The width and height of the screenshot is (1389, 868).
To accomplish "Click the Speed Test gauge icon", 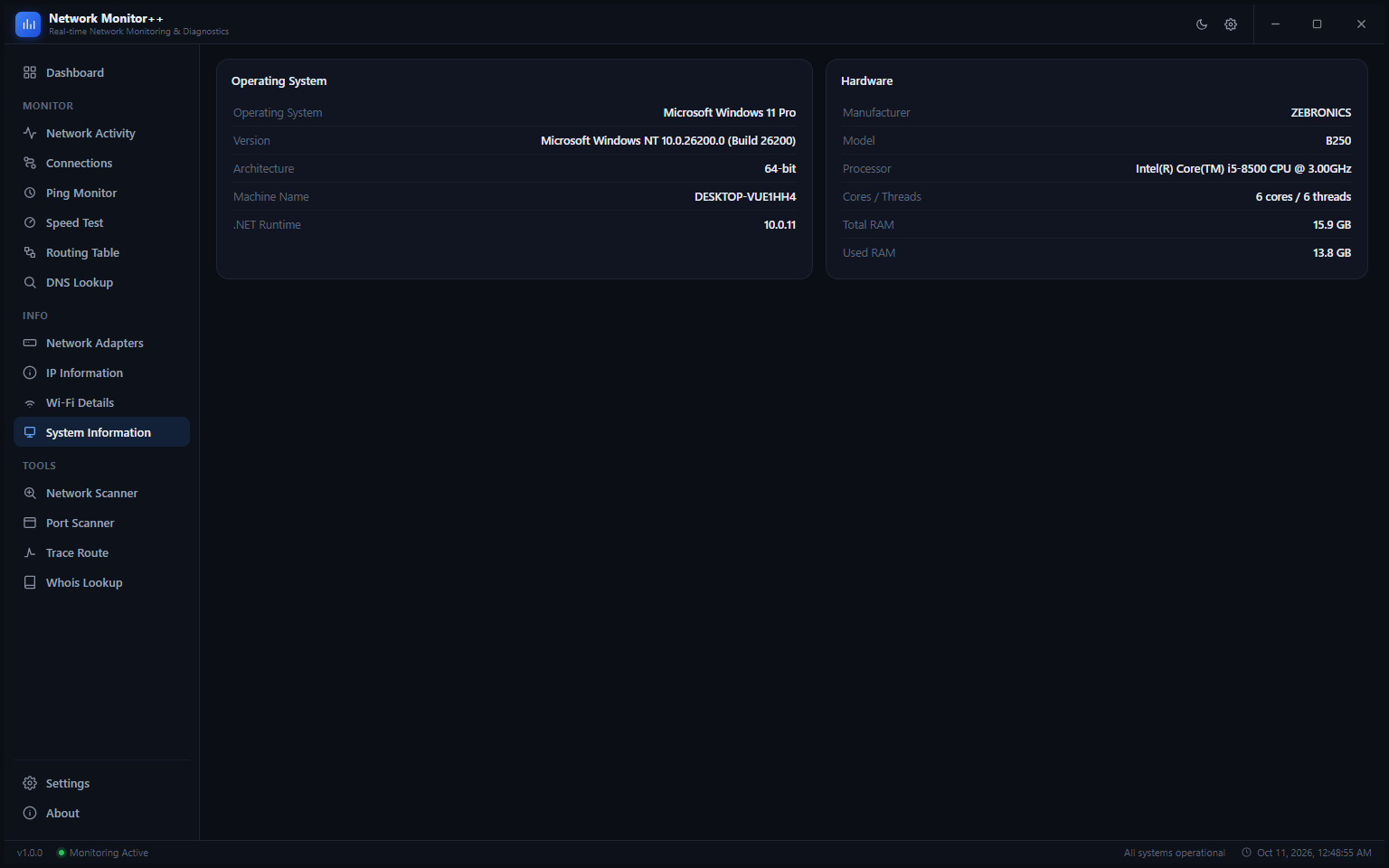I will point(30,222).
